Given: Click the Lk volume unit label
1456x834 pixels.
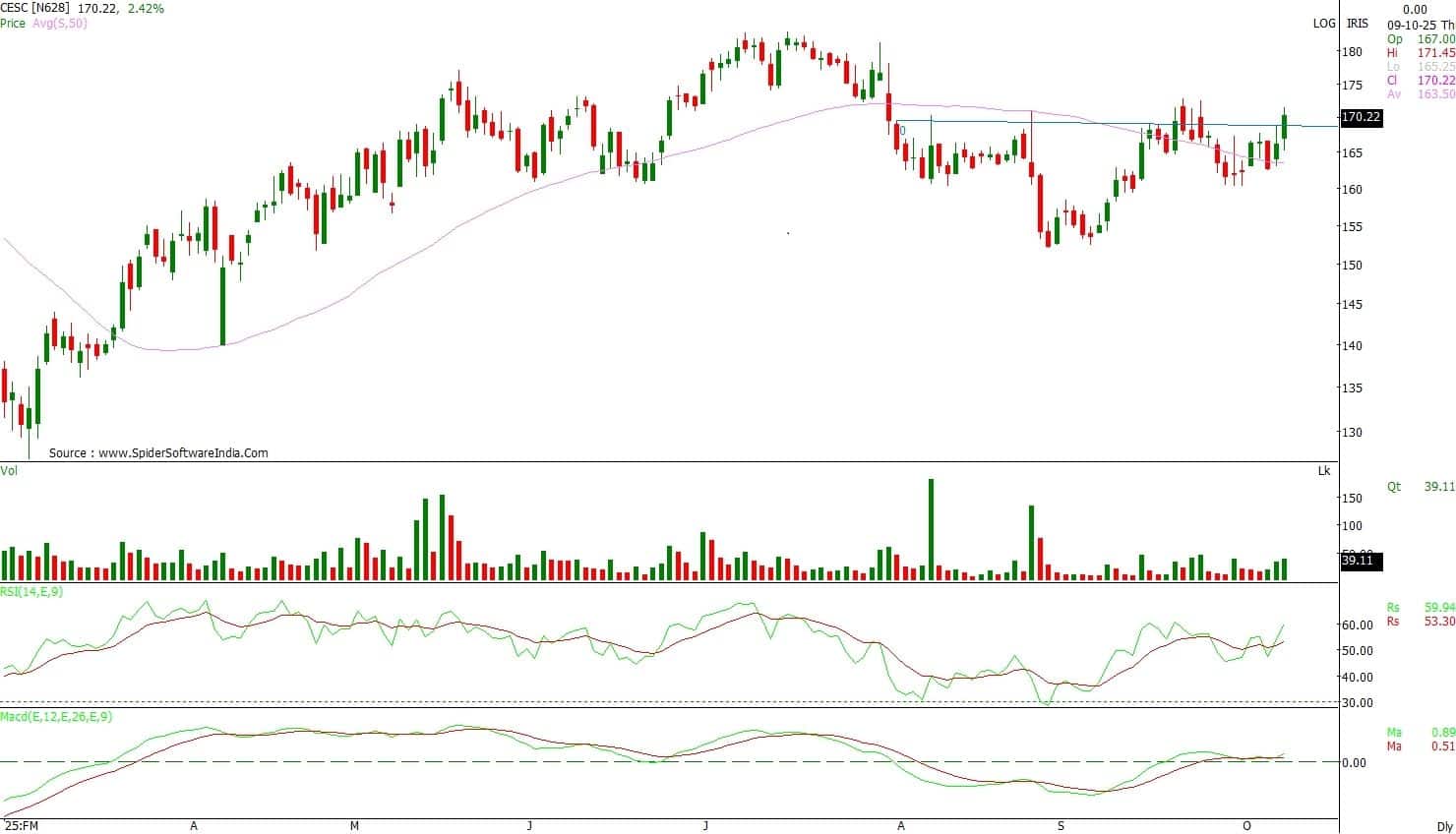Looking at the screenshot, I should click(1324, 471).
